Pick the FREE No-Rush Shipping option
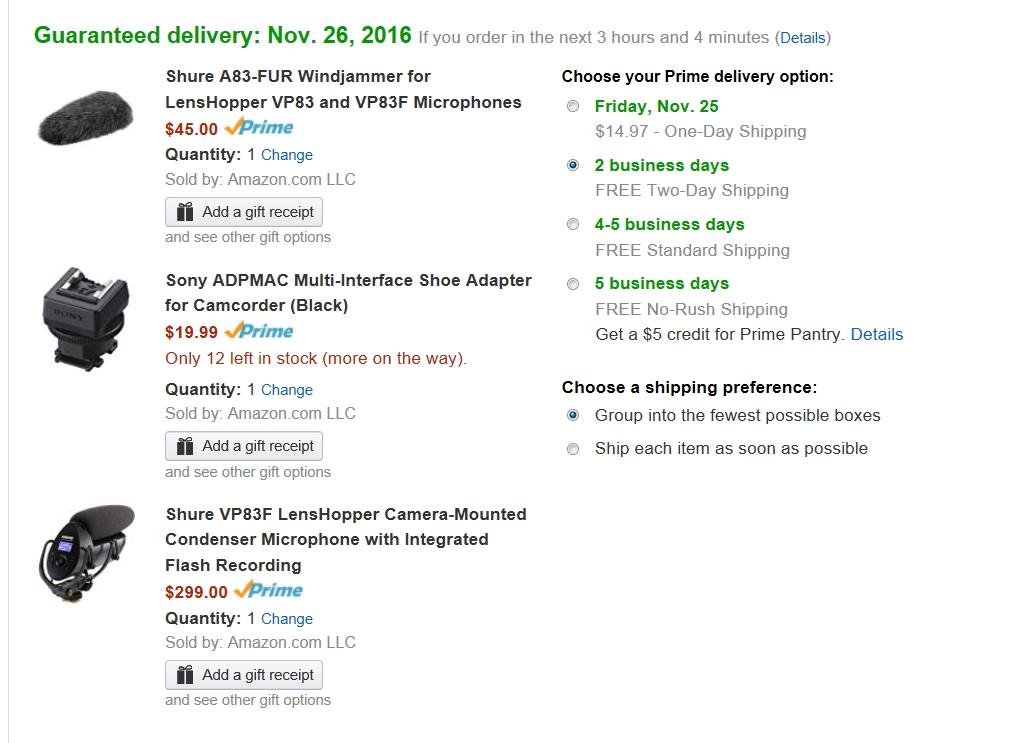This screenshot has height=743, width=1014. (x=573, y=284)
